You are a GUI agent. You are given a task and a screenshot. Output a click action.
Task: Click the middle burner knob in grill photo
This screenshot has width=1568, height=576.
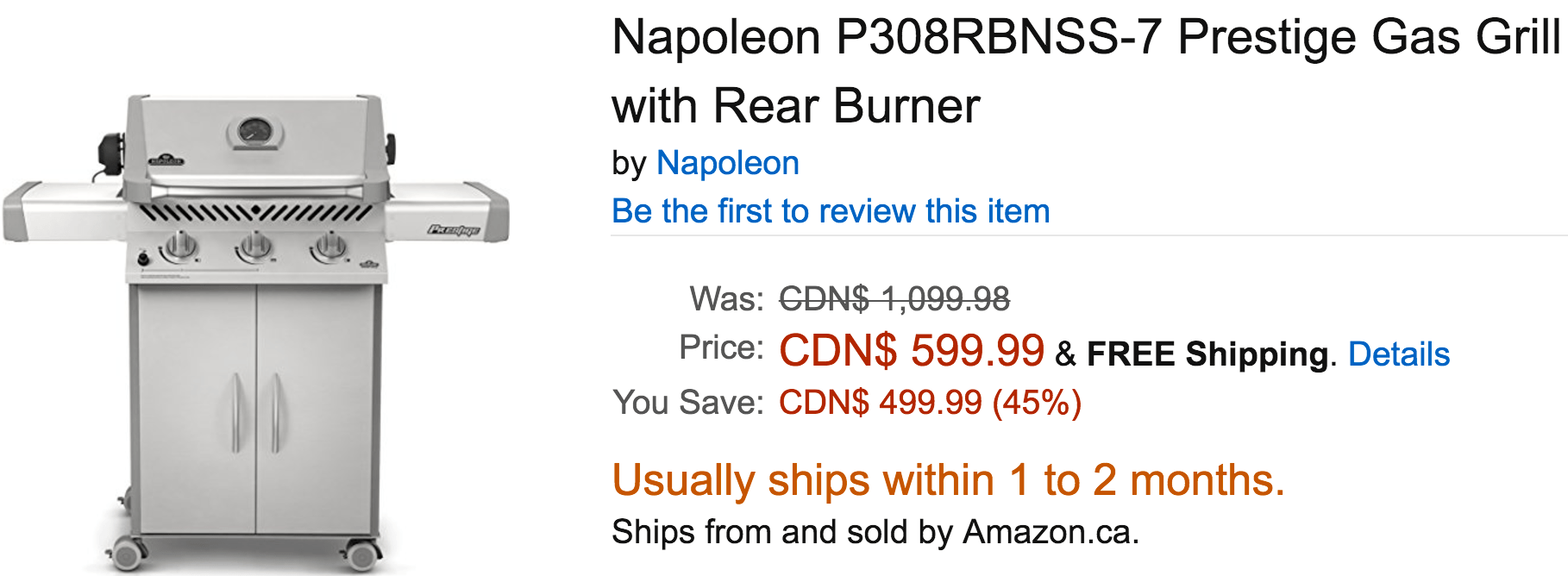coord(254,247)
